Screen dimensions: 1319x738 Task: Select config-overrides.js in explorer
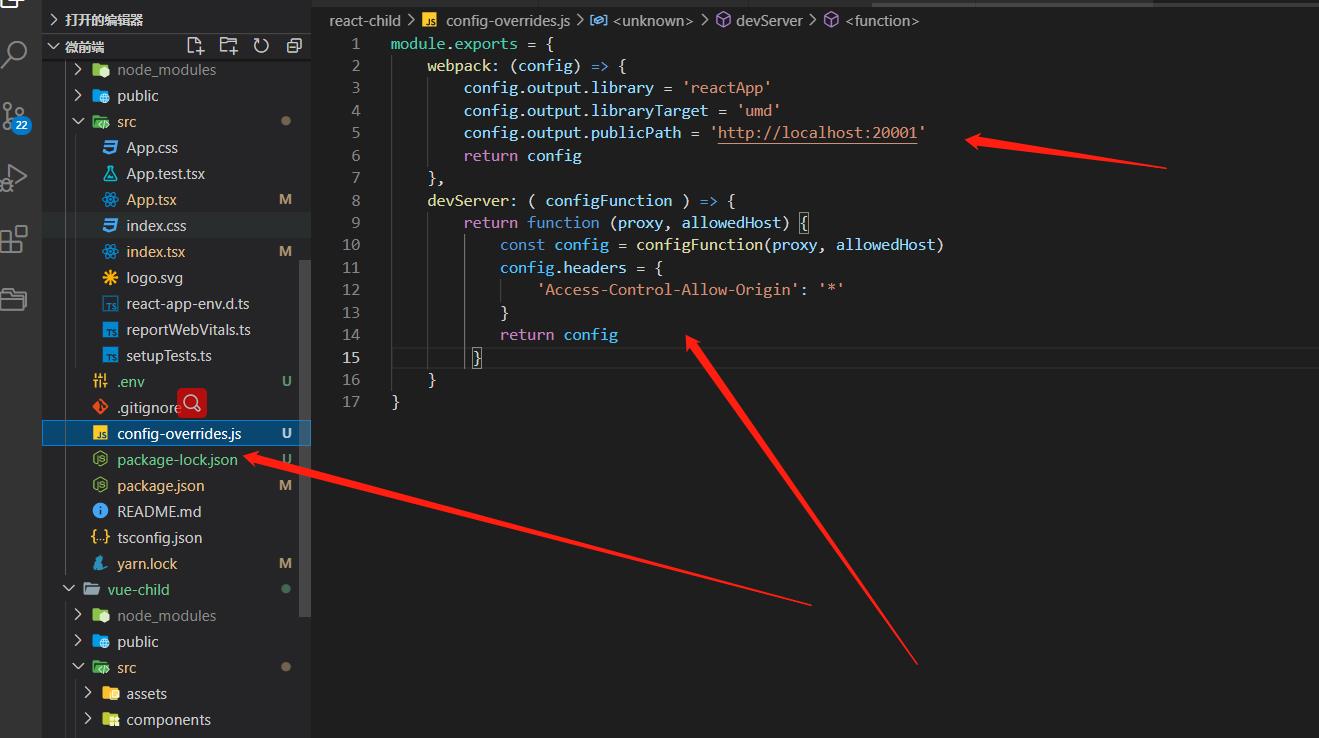tap(176, 434)
